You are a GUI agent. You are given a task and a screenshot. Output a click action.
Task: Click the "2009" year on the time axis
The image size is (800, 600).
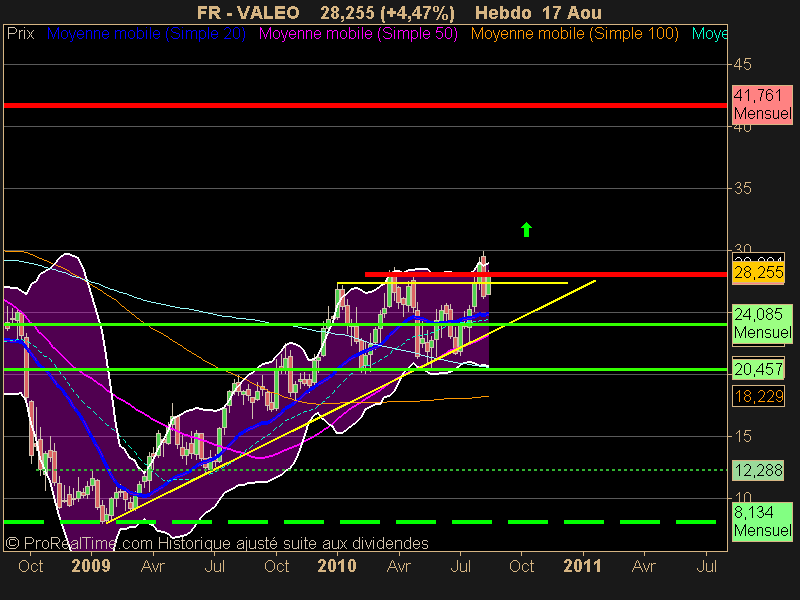91,566
